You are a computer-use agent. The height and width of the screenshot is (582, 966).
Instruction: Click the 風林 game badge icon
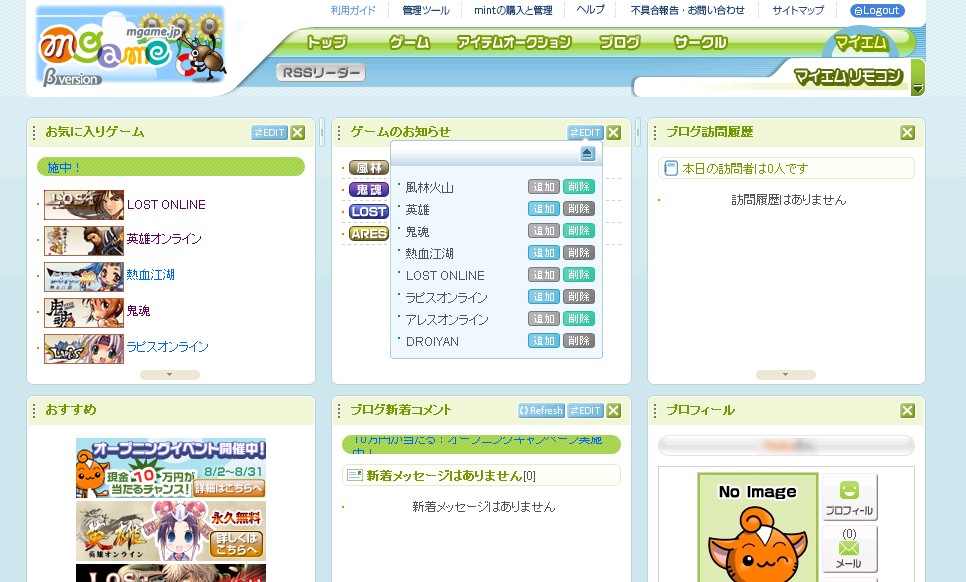click(368, 168)
